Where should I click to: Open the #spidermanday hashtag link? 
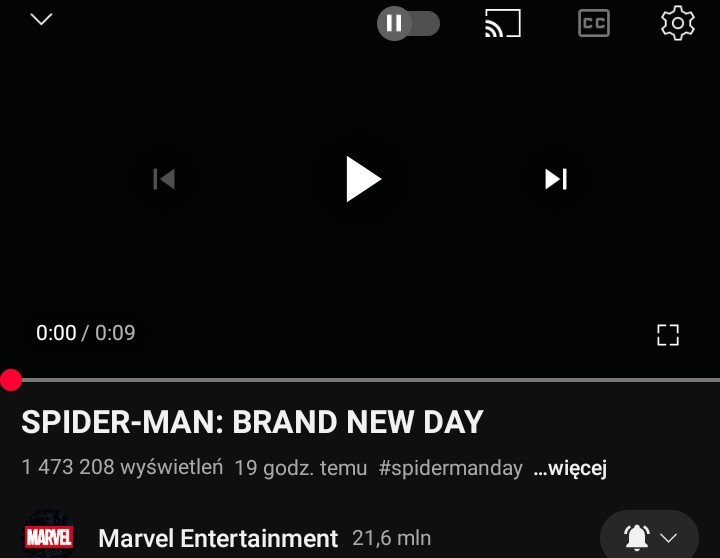pos(450,468)
